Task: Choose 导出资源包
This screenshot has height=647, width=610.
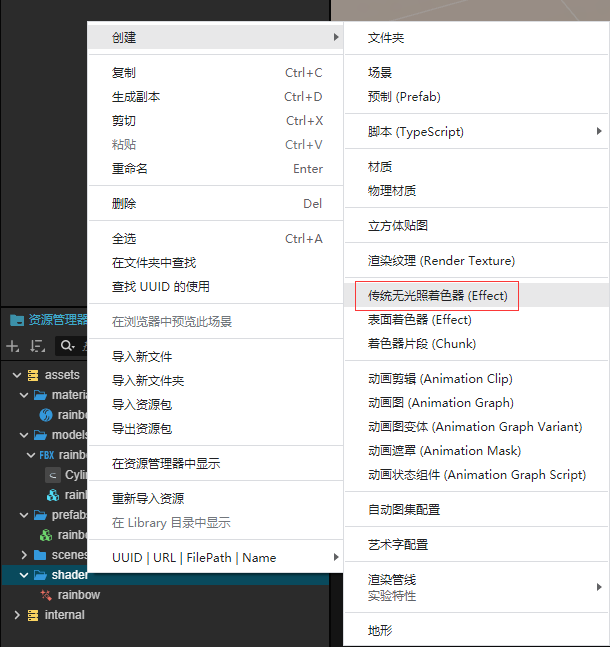Action: (x=215, y=429)
